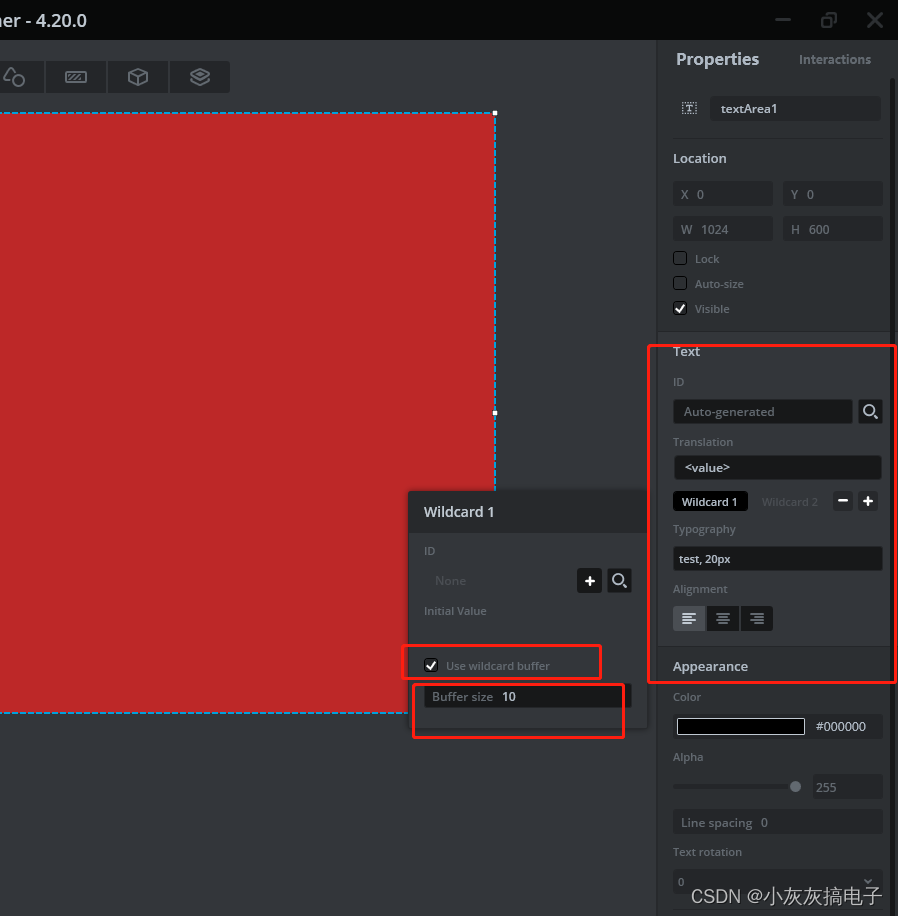Click the X location field
Viewport: 898px width, 916px height.
[x=723, y=194]
